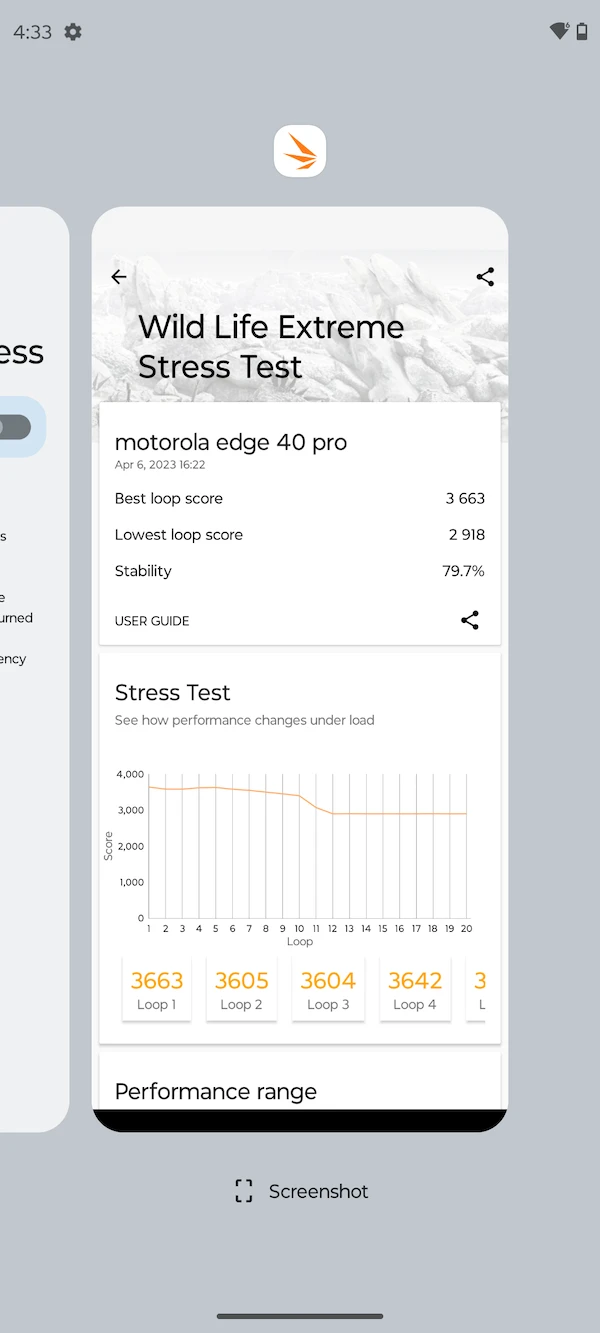The height and width of the screenshot is (1333, 600).
Task: Select the Loop 3 score card
Action: [328, 989]
